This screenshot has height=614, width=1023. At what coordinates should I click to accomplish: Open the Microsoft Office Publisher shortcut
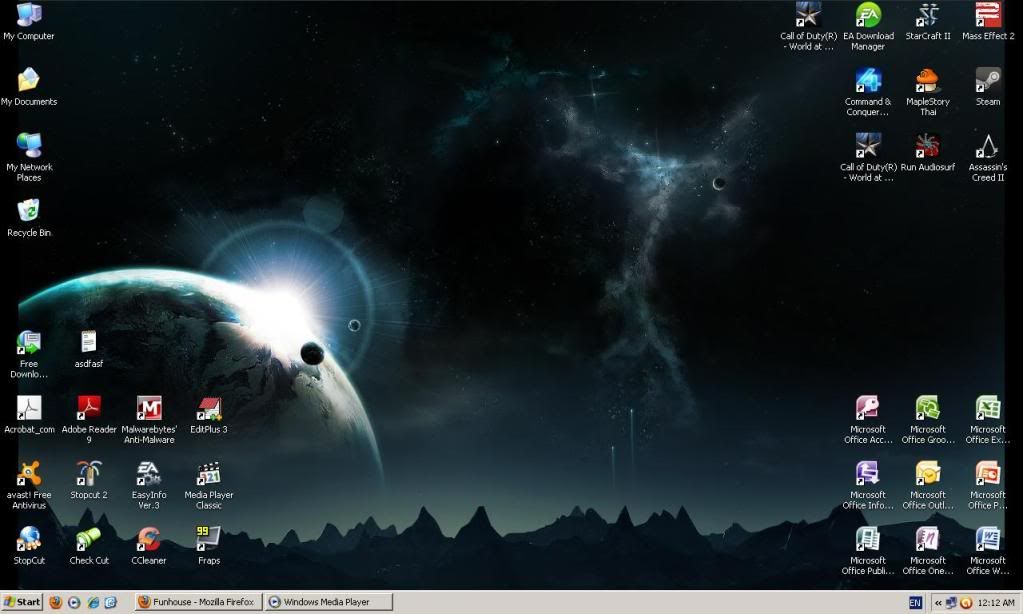[x=868, y=539]
